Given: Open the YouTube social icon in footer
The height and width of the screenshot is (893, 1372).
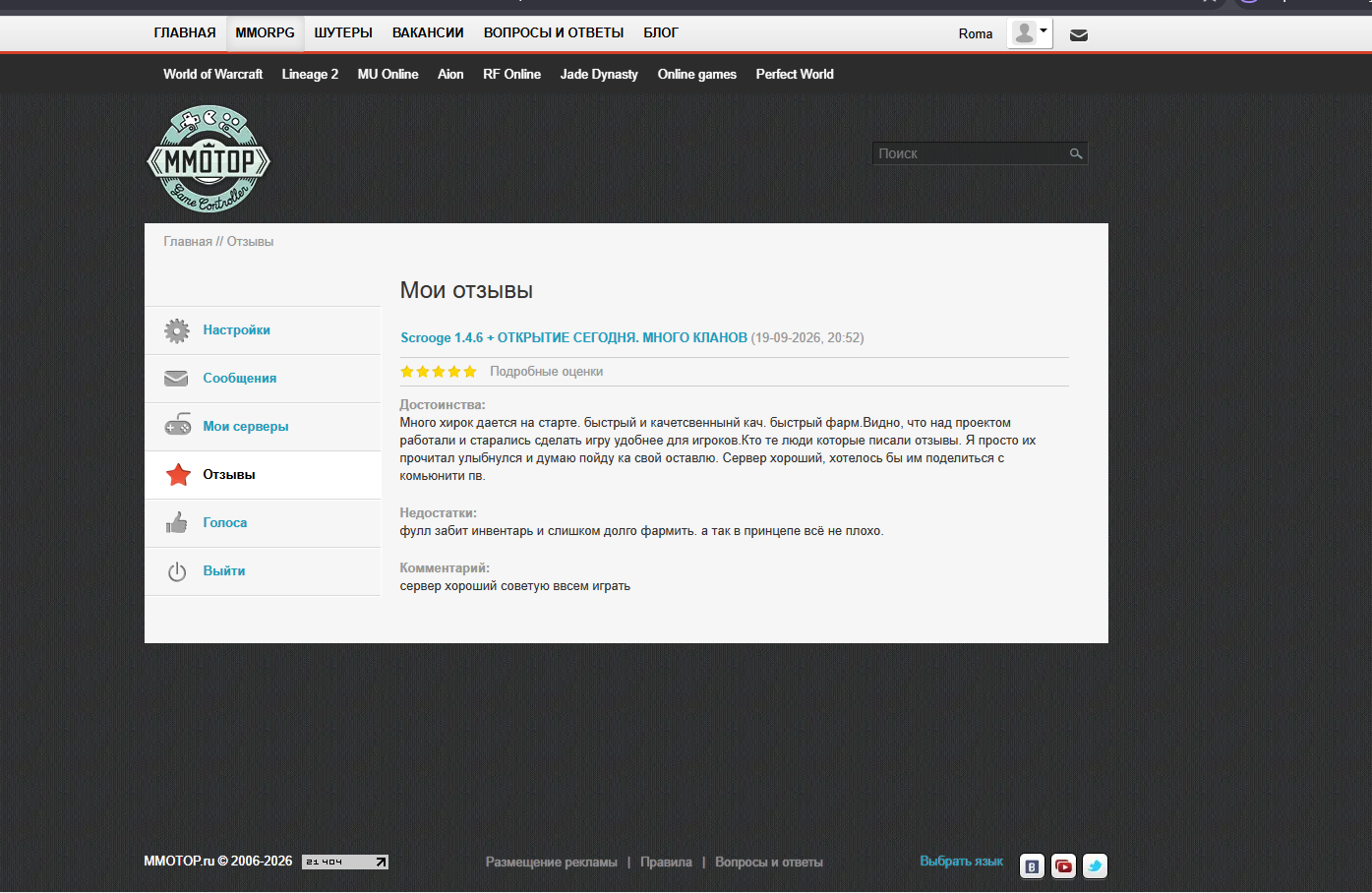Looking at the screenshot, I should pos(1063,866).
